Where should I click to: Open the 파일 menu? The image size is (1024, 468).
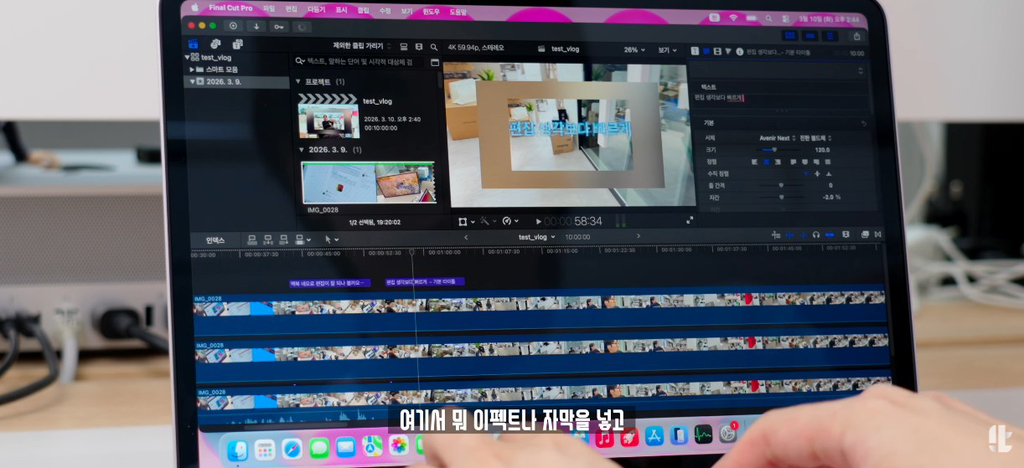[268, 10]
